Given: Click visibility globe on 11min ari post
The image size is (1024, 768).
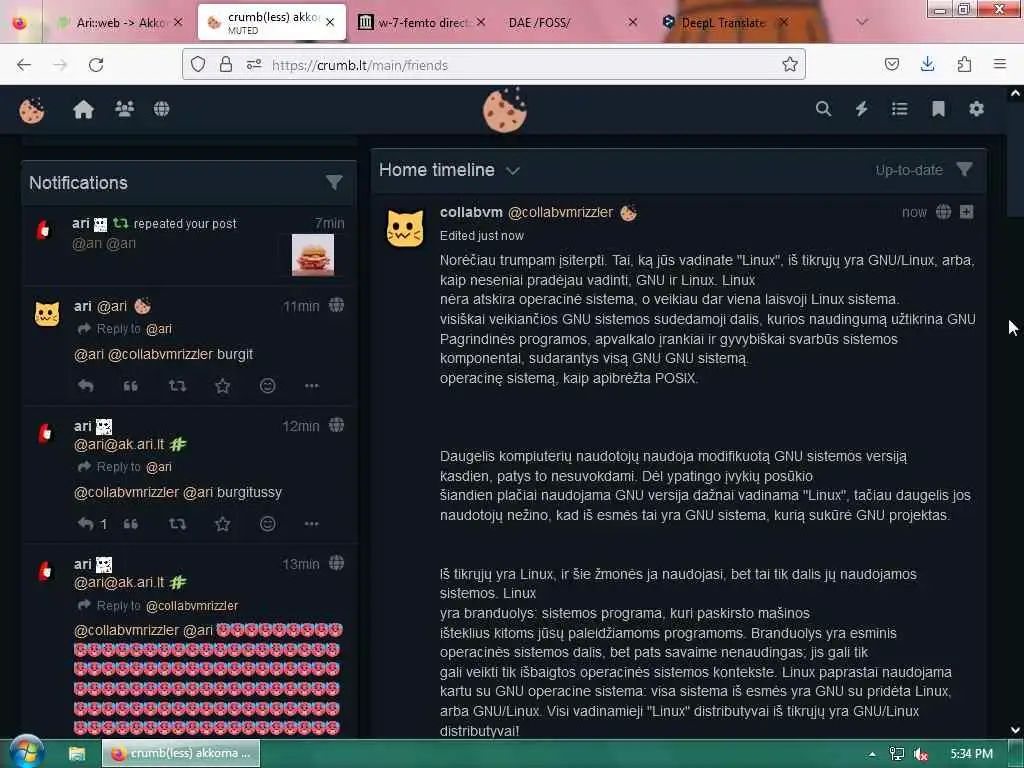Looking at the screenshot, I should click(336, 305).
